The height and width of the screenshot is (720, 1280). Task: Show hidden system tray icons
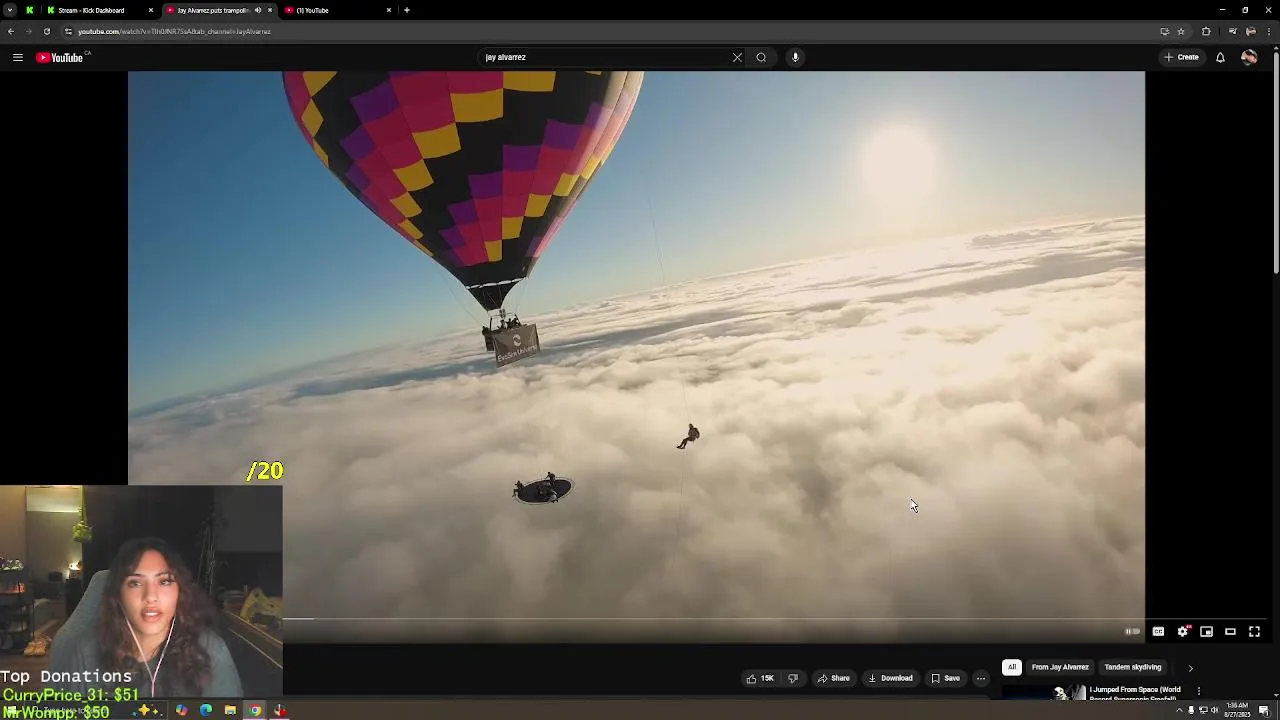pyautogui.click(x=1178, y=711)
